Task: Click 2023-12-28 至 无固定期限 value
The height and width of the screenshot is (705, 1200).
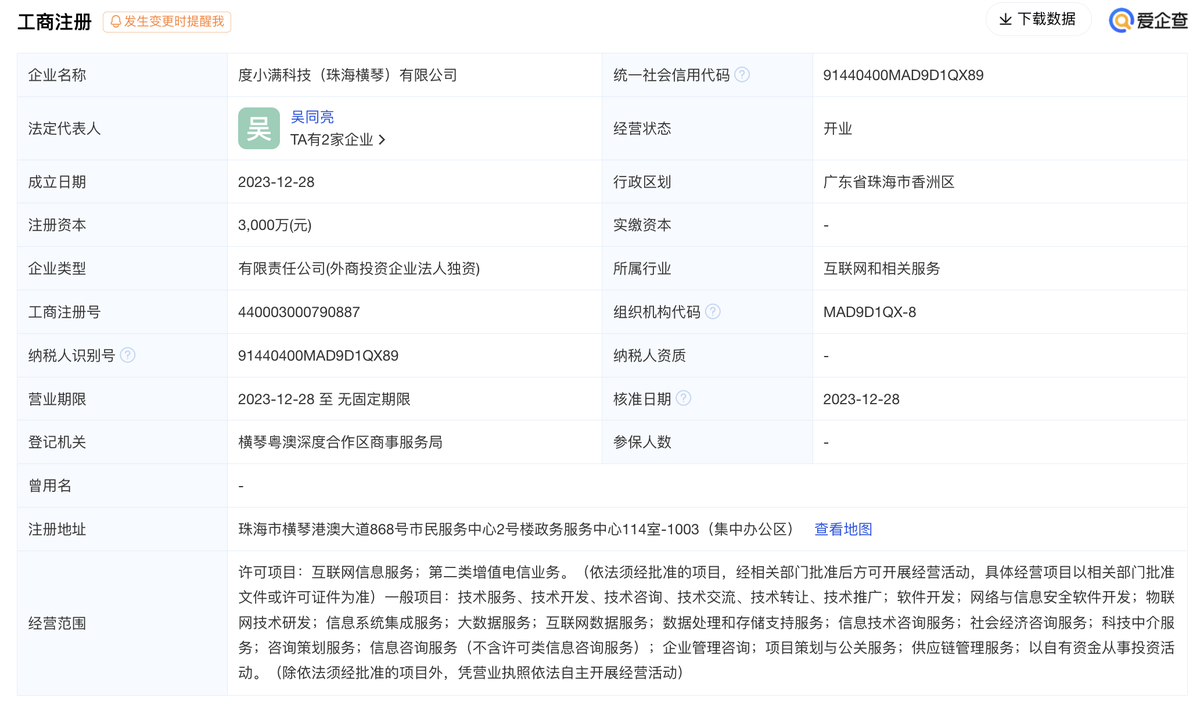Action: tap(324, 398)
